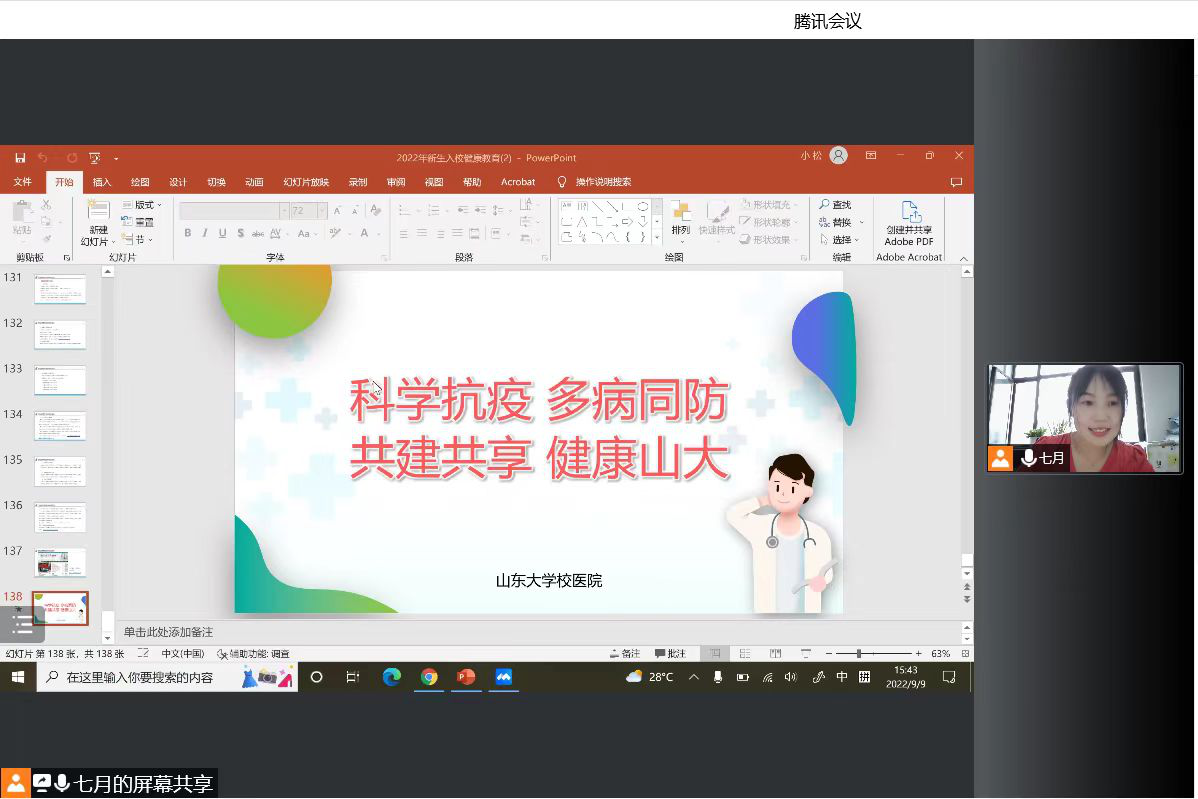
Task: Open the Insert (插入) ribbon tab
Action: (x=102, y=182)
